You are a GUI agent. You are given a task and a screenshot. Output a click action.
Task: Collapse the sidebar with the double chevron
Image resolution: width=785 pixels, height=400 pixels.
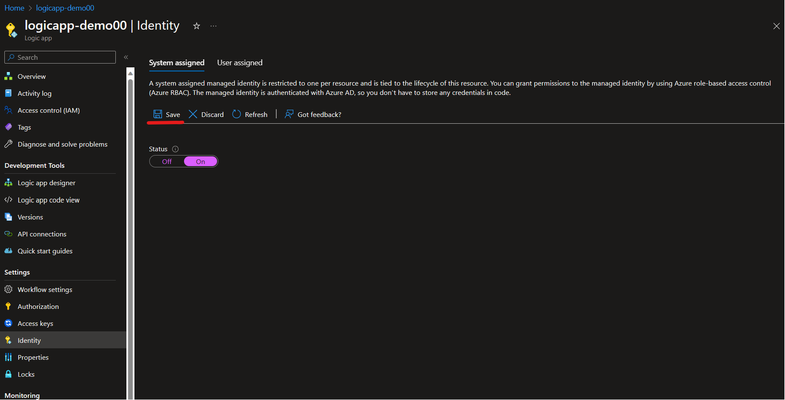(126, 57)
